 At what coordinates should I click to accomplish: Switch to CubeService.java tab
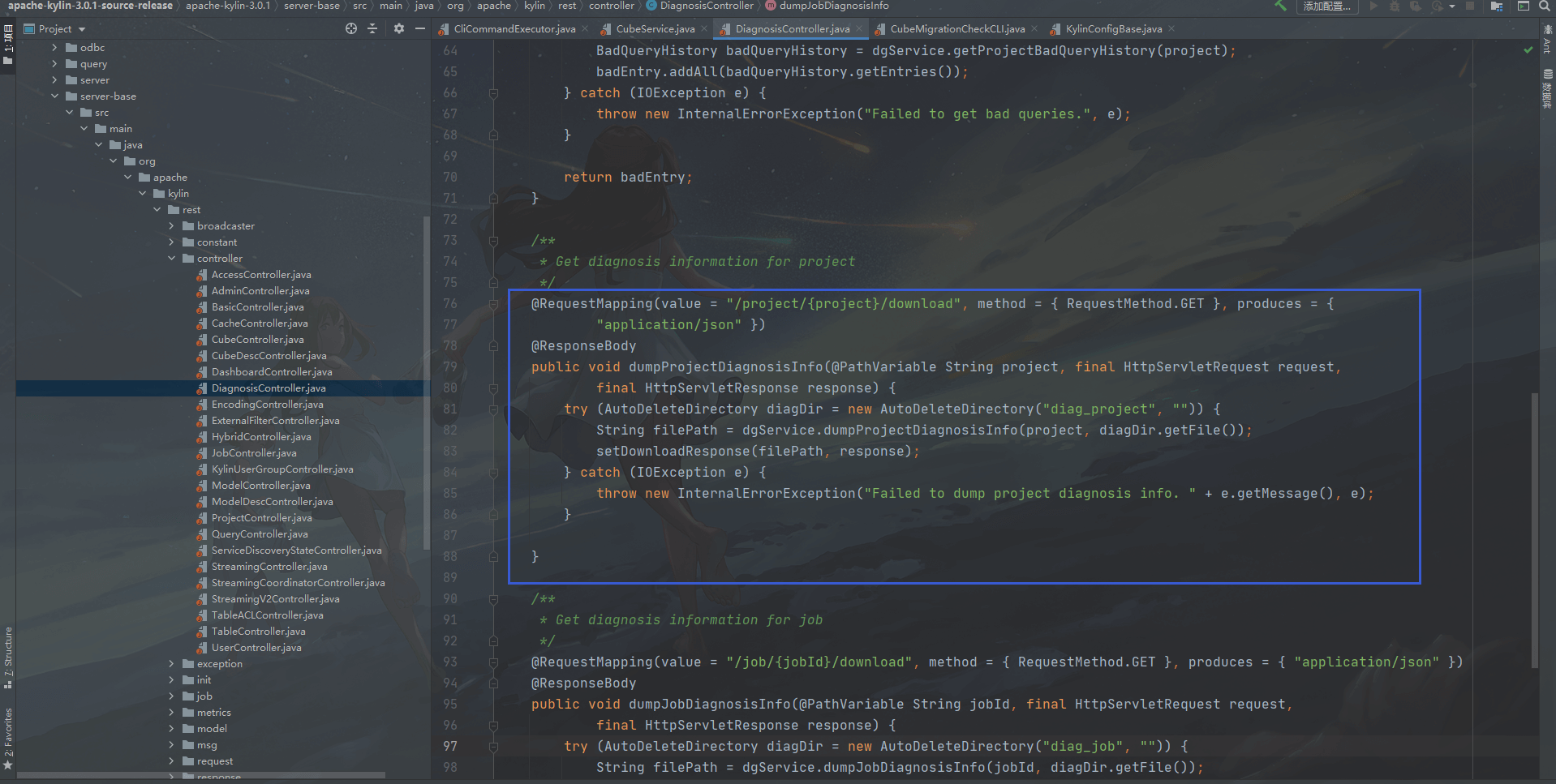(x=655, y=29)
